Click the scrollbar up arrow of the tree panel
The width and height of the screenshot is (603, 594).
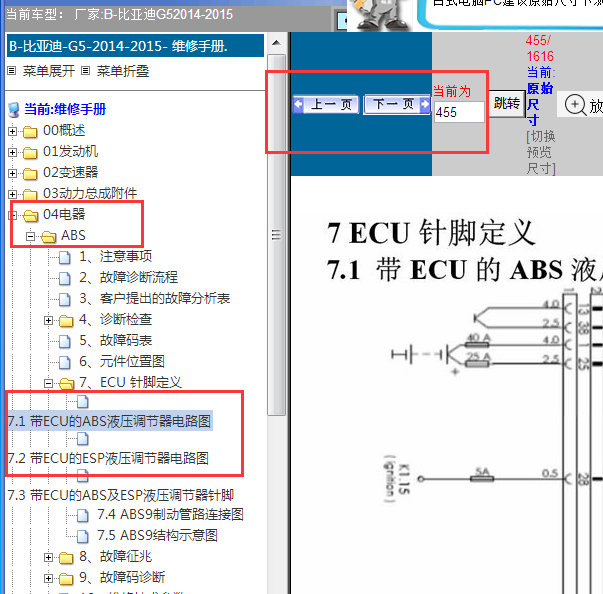point(276,43)
